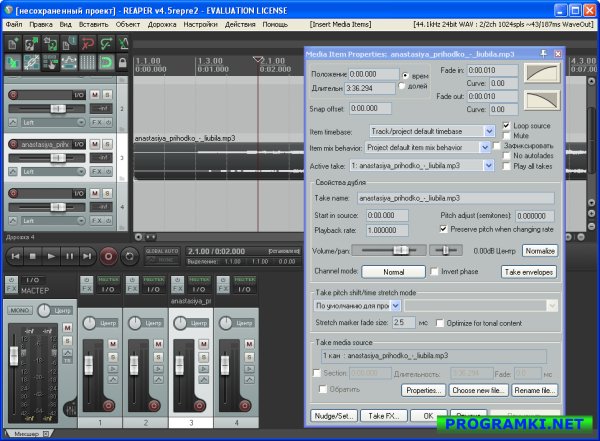Open track 2 input Left dropdown
Viewport: 600px width, 441px height.
click(53, 122)
